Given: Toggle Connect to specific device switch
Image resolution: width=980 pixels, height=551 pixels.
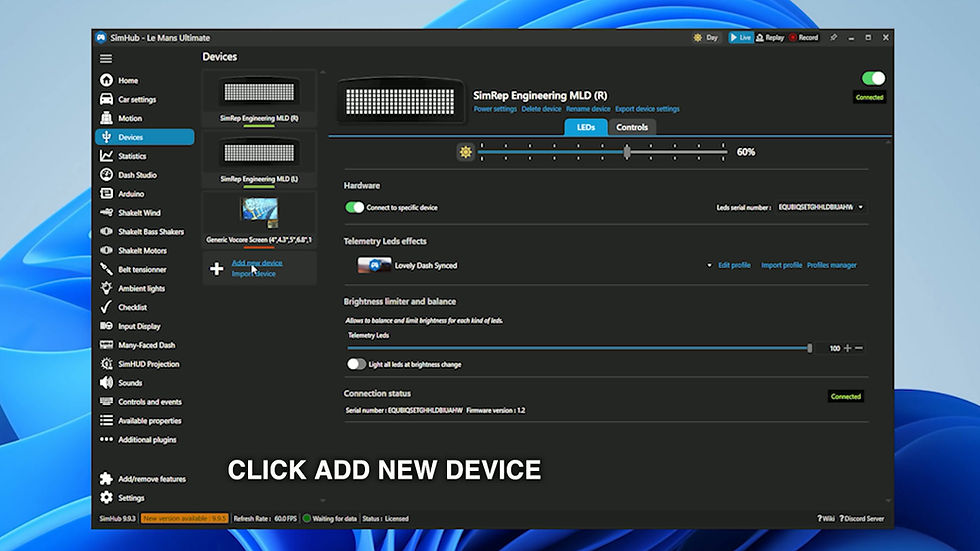Looking at the screenshot, I should coord(354,207).
